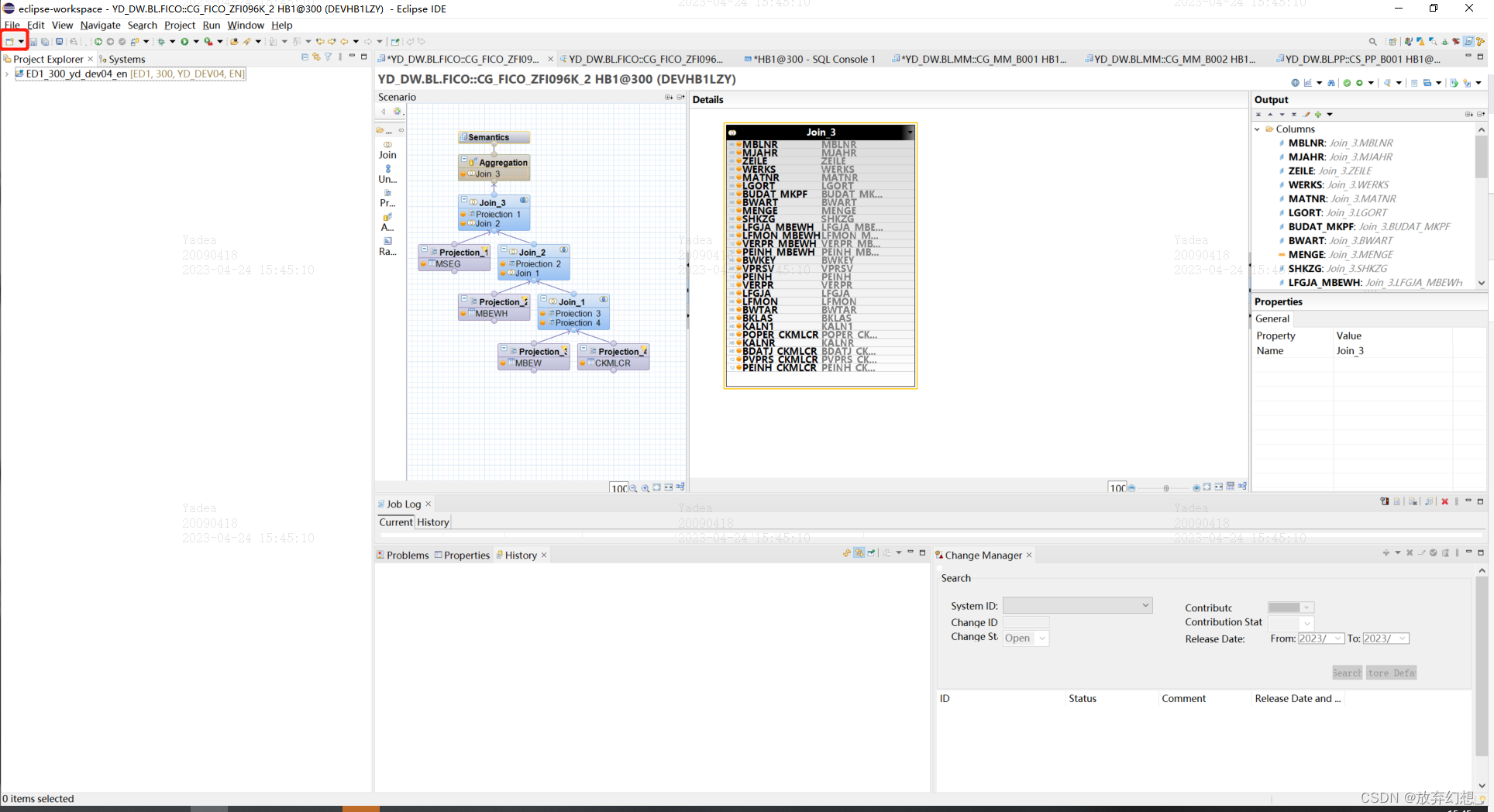1494x812 pixels.
Task: Click the Open Type folder toolbar icon
Action: pyautogui.click(x=234, y=42)
